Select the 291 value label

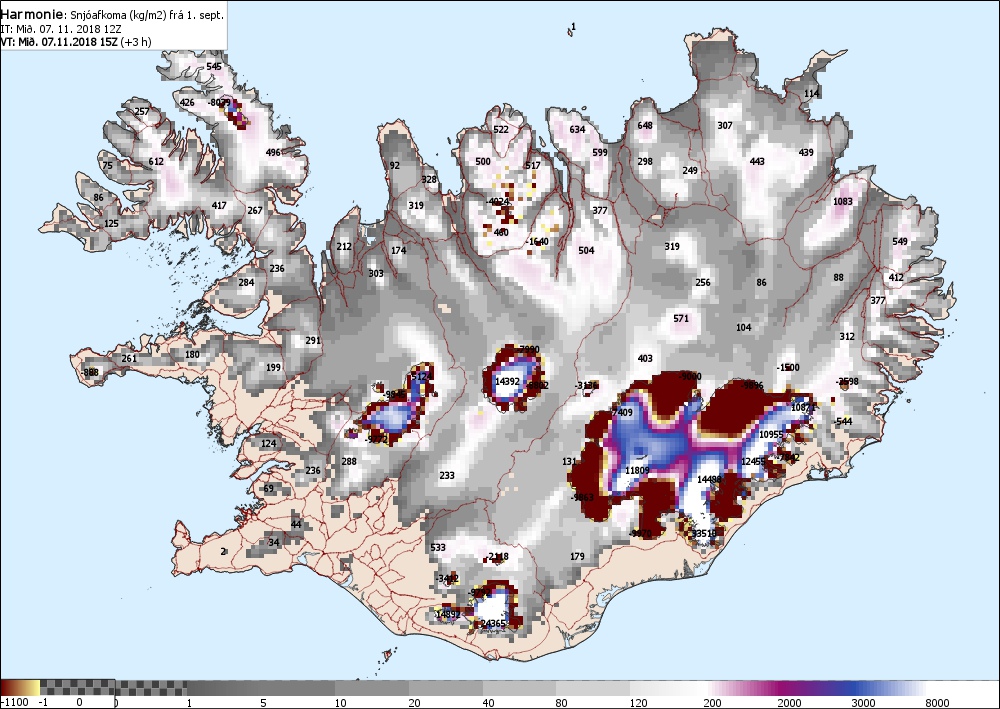[x=312, y=340]
